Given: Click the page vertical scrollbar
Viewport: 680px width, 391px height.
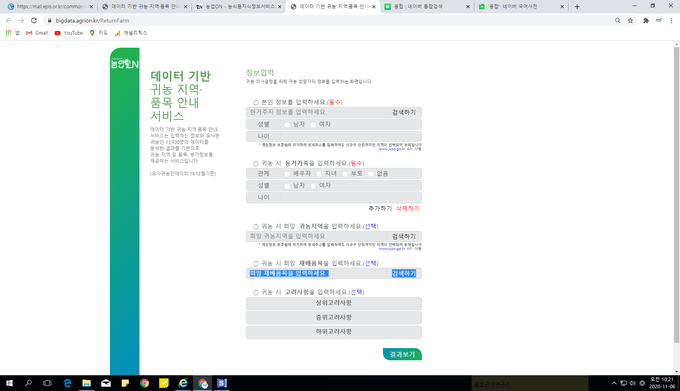Looking at the screenshot, I should 676,194.
